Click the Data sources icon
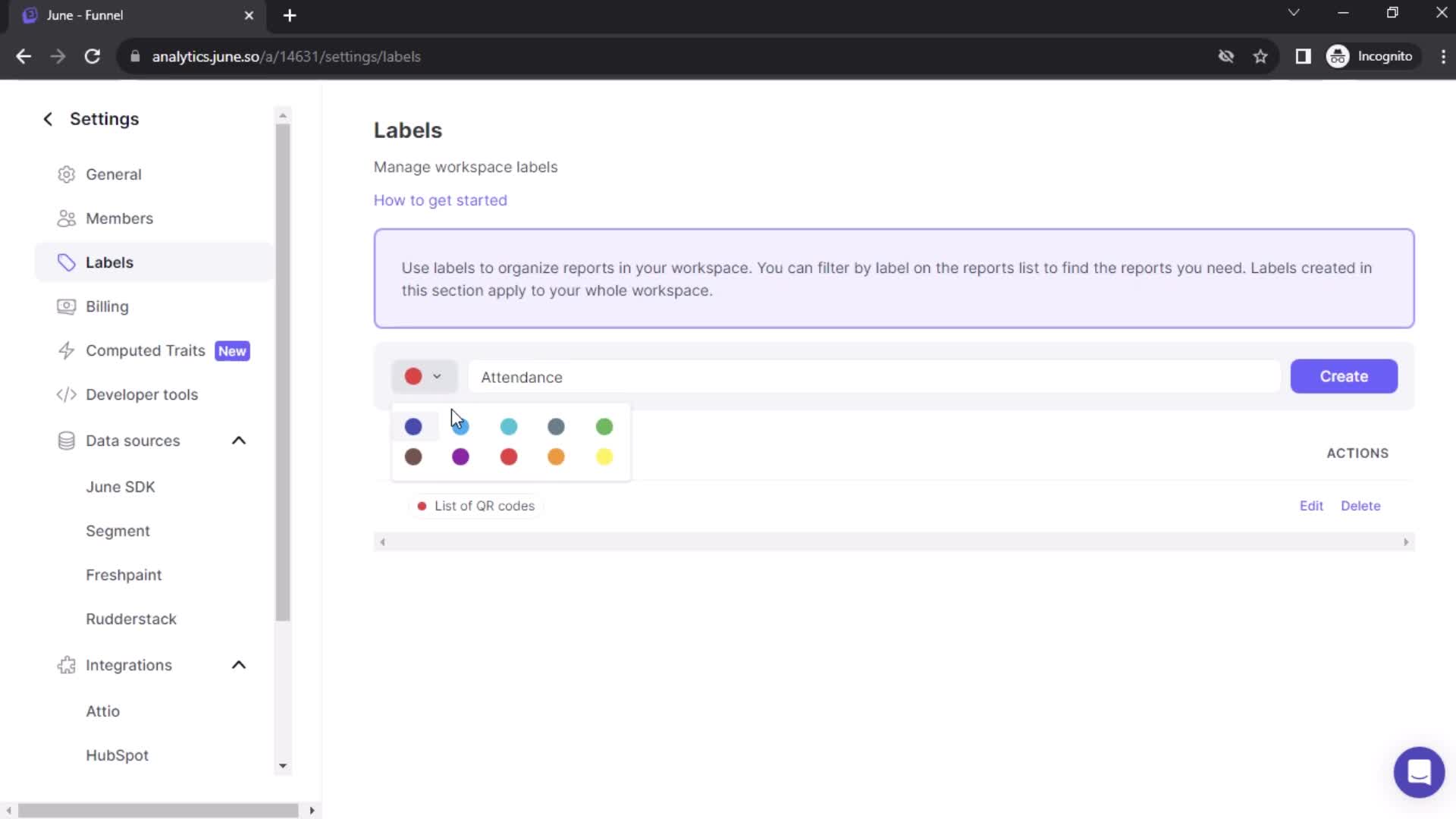This screenshot has width=1456, height=819. 65,440
